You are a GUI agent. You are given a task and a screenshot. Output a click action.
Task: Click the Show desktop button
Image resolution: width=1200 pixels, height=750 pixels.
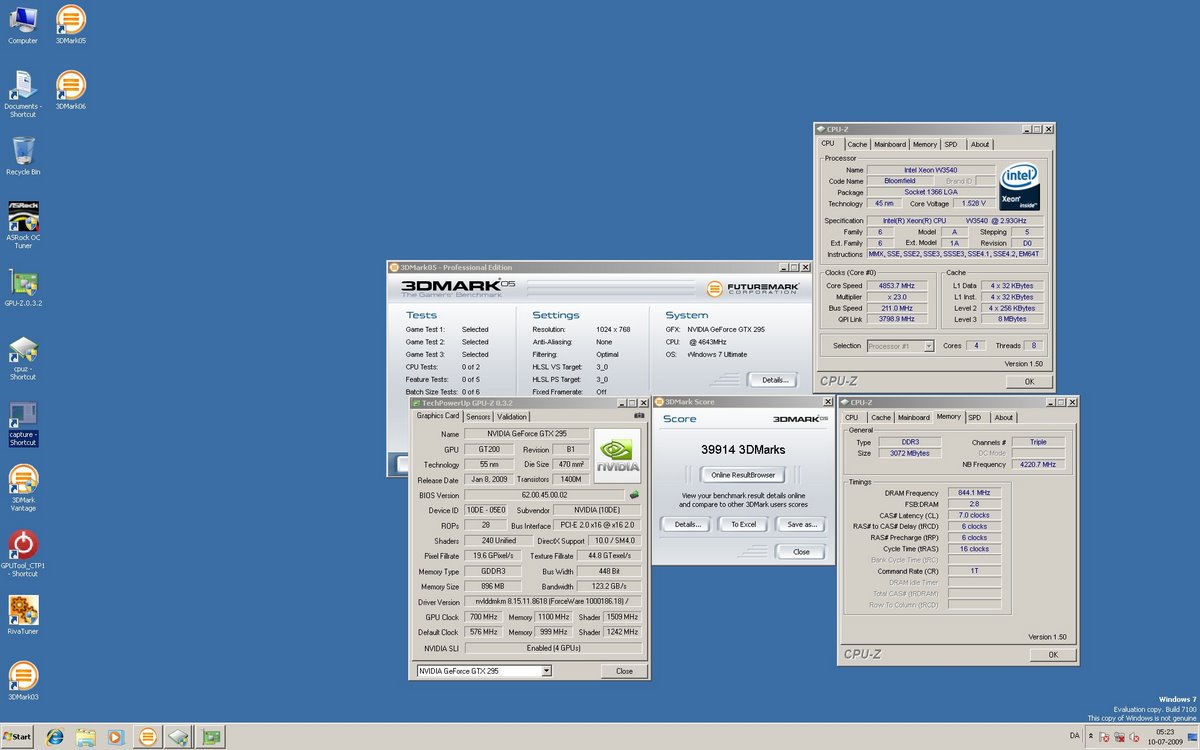click(1194, 737)
